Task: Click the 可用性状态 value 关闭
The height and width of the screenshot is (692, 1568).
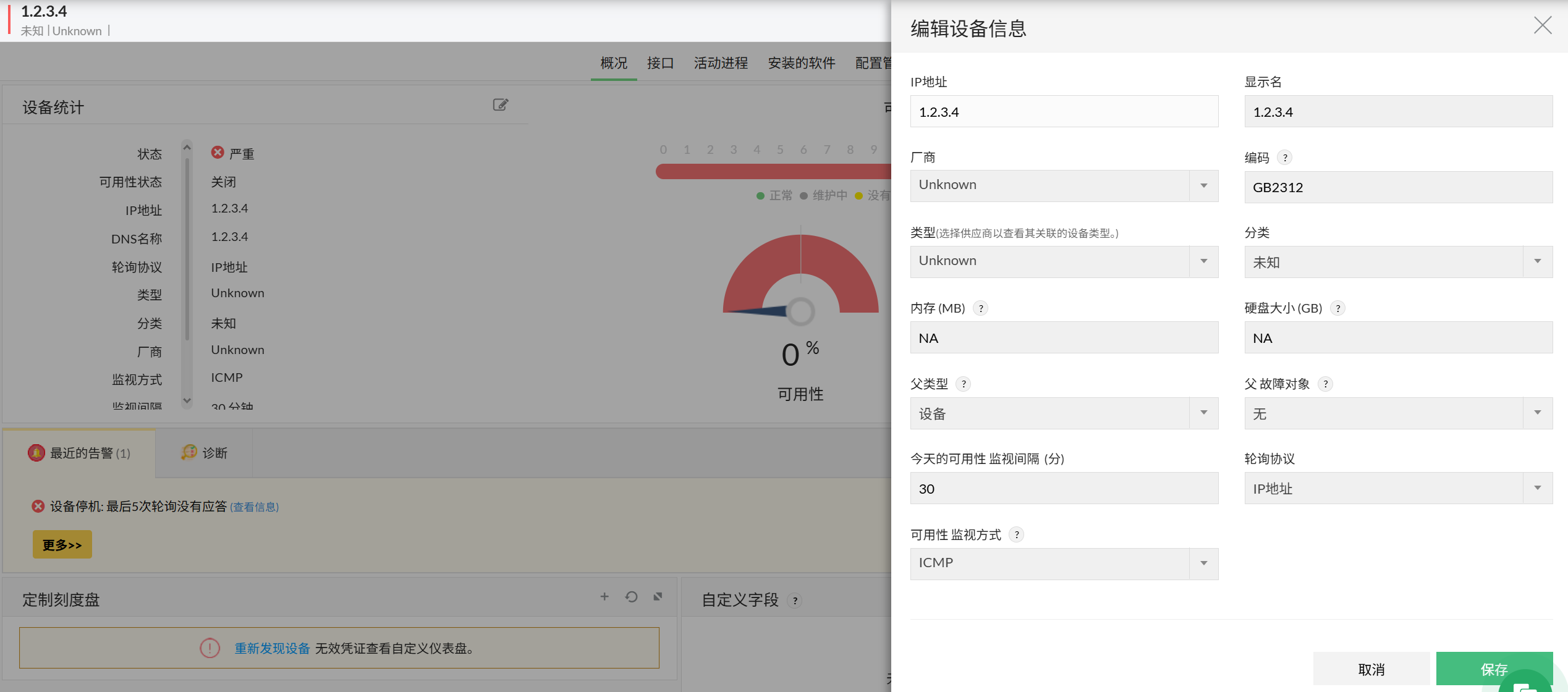Action: [223, 182]
